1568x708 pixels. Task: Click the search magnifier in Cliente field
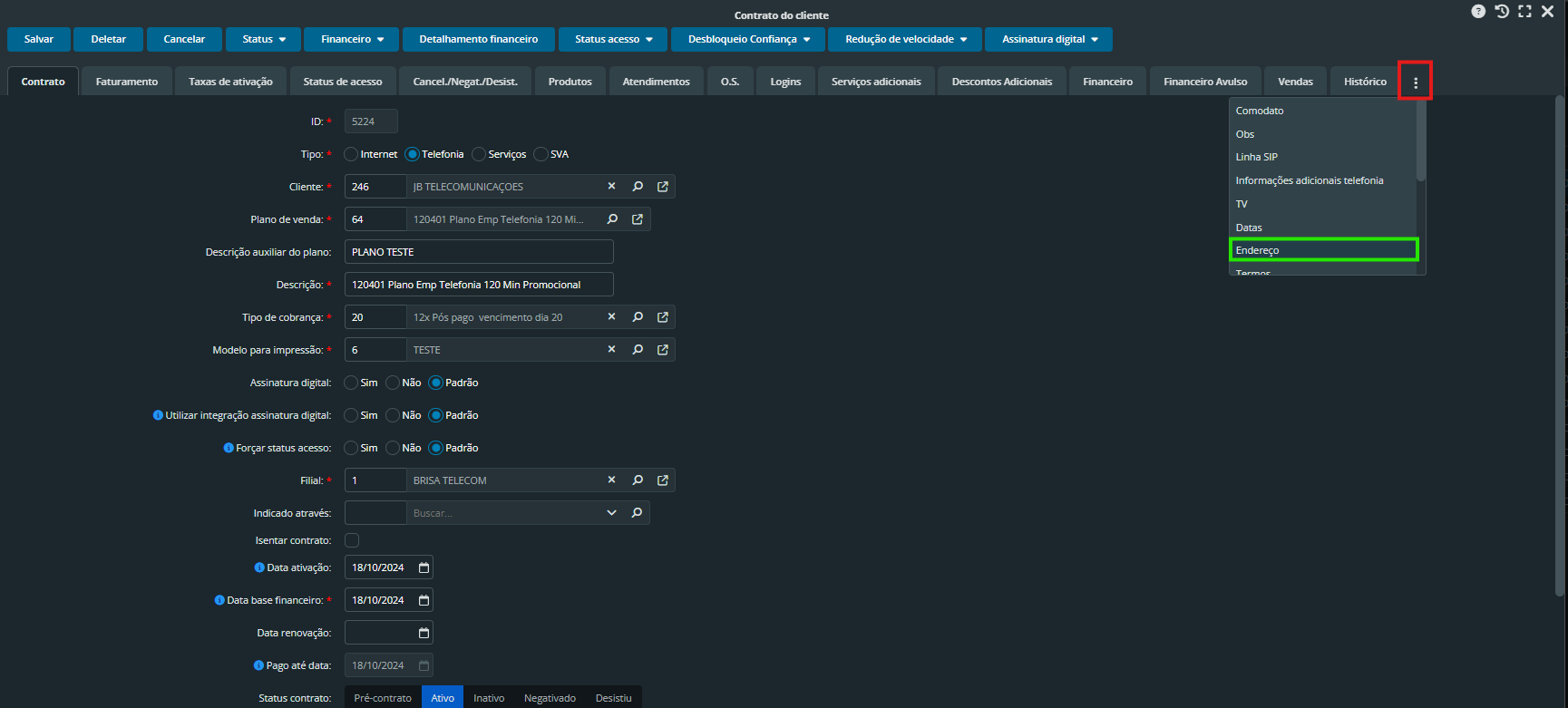(638, 187)
